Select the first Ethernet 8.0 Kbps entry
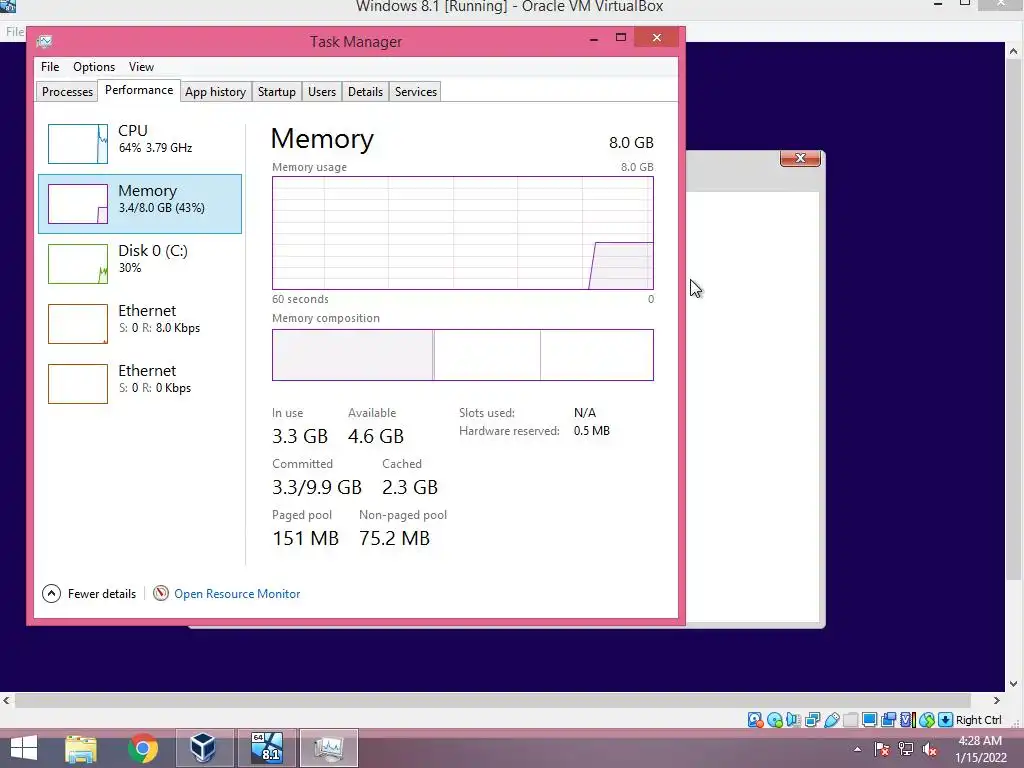1024x768 pixels. tap(140, 324)
